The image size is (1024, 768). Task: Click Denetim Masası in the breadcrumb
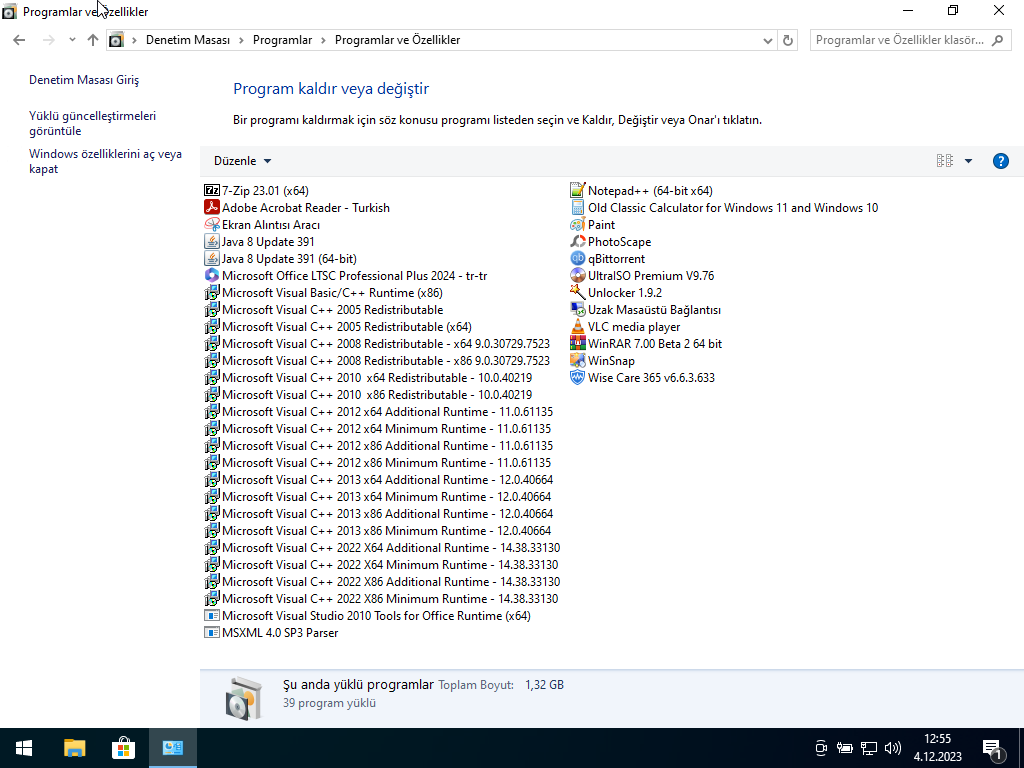[x=187, y=40]
